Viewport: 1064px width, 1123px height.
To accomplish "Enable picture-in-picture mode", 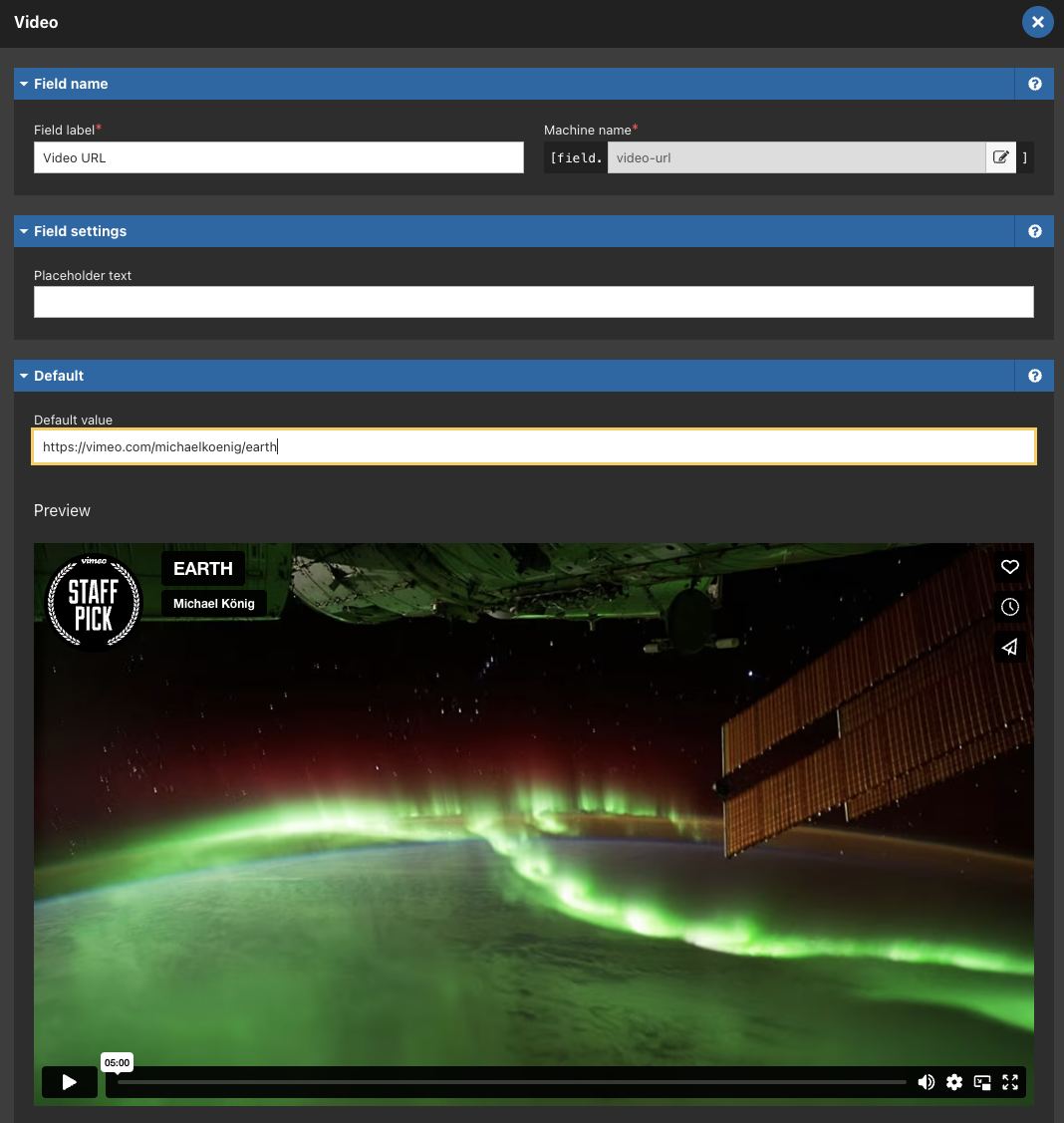I will pyautogui.click(x=982, y=1082).
